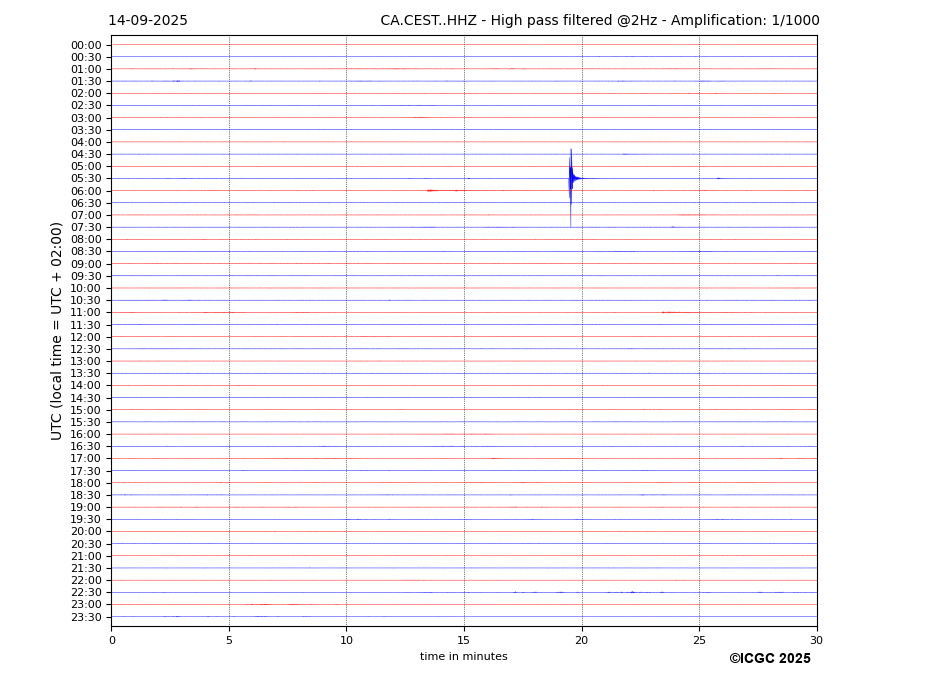Viewport: 927px width, 696px height.
Task: Click the 01:30 time label
Action: click(x=86, y=82)
